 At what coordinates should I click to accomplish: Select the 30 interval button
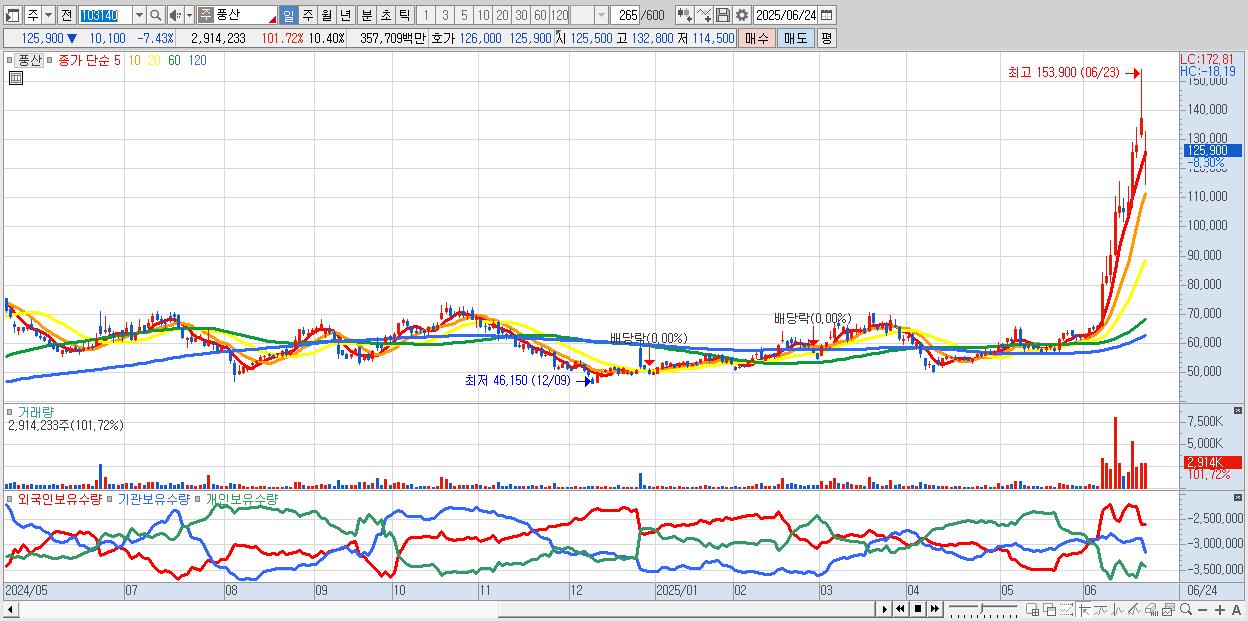point(521,15)
